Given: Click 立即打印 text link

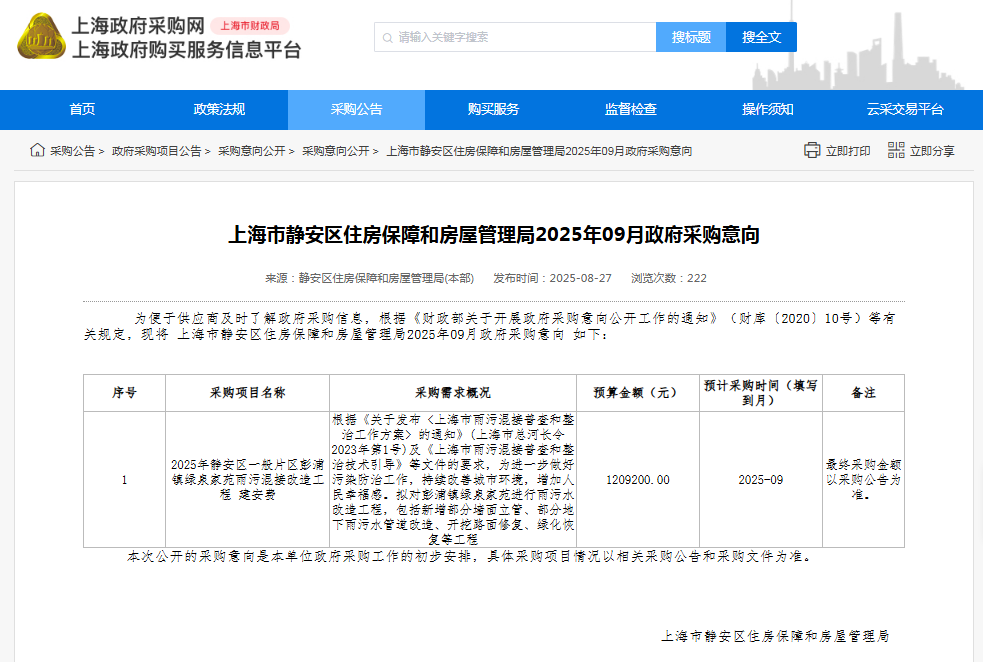Looking at the screenshot, I should coord(848,151).
